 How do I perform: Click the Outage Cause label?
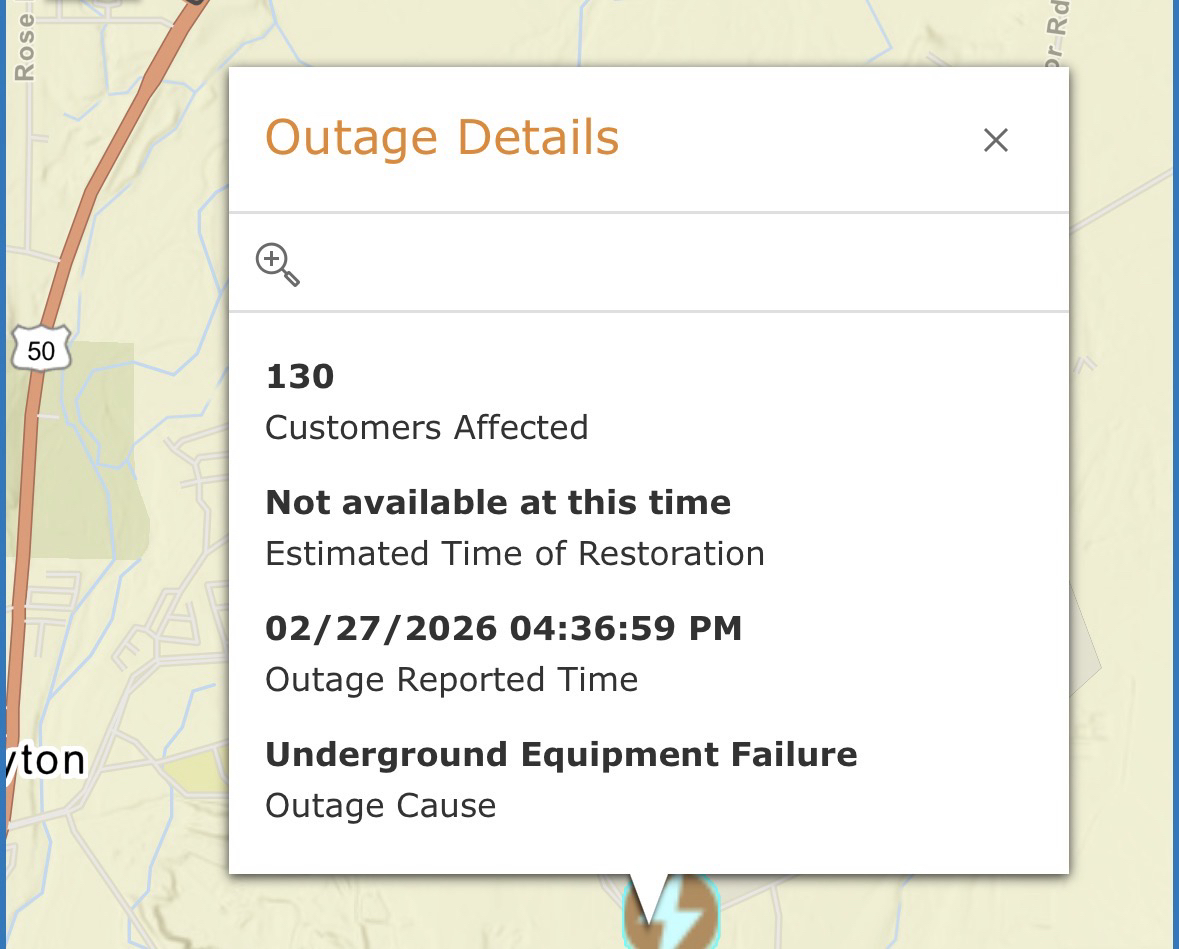click(380, 805)
